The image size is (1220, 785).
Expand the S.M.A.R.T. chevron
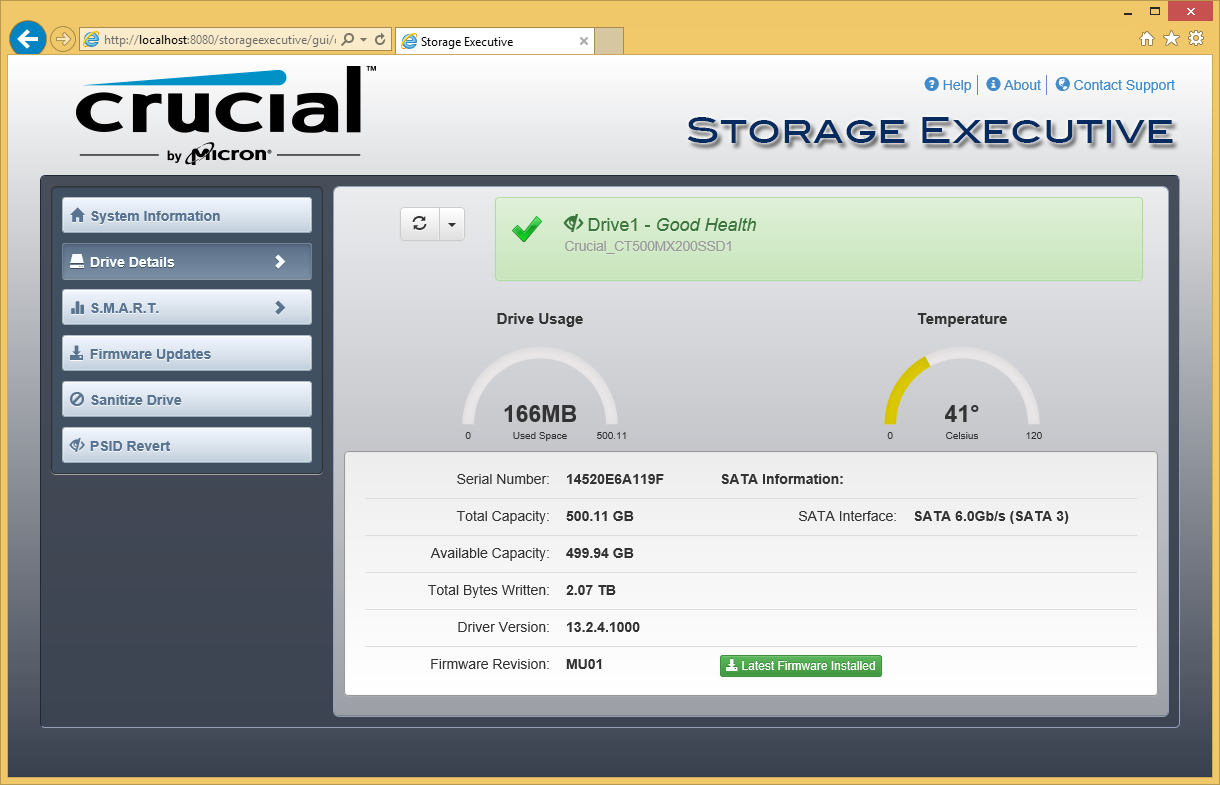point(280,307)
